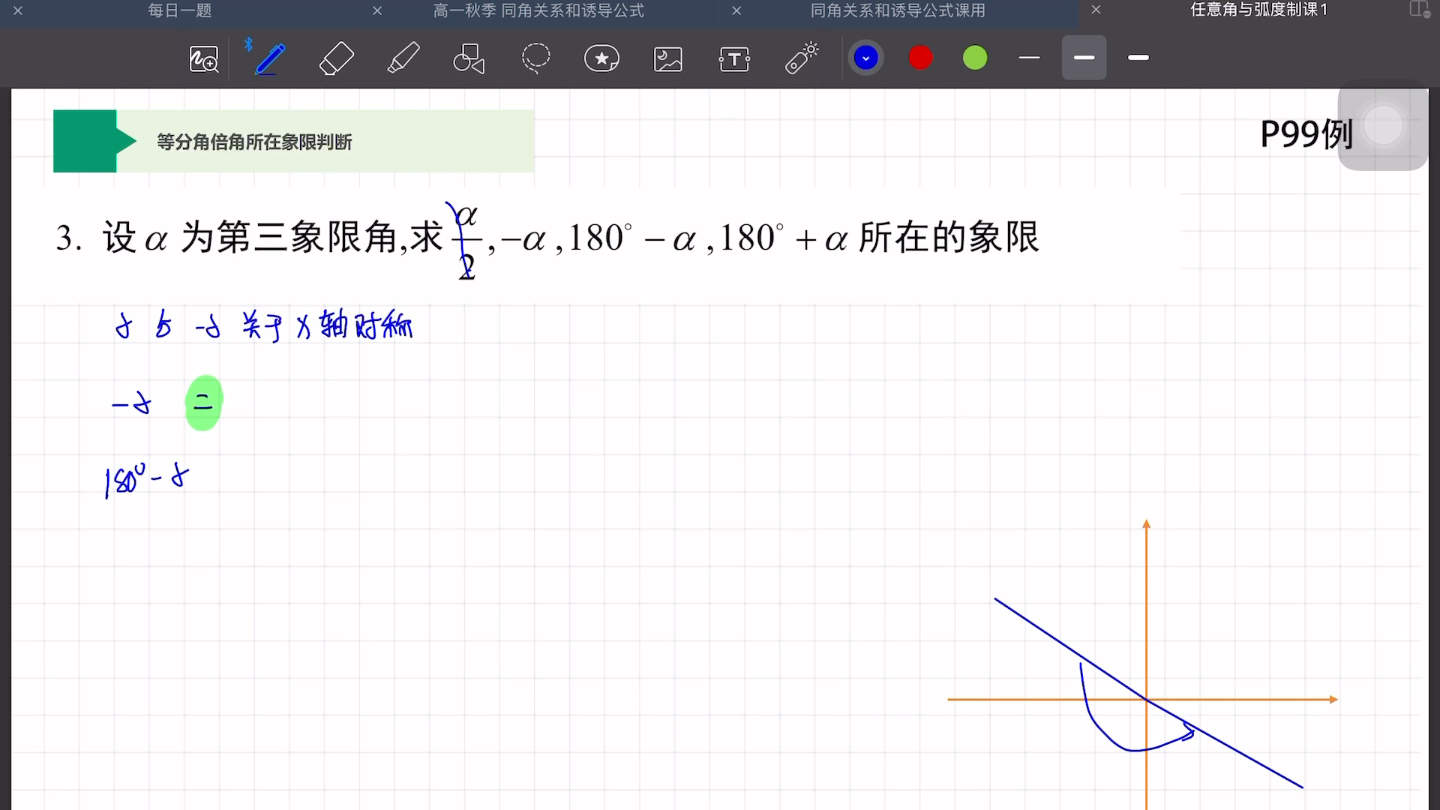This screenshot has width=1440, height=810.
Task: Choose the red pen color
Action: (920, 58)
